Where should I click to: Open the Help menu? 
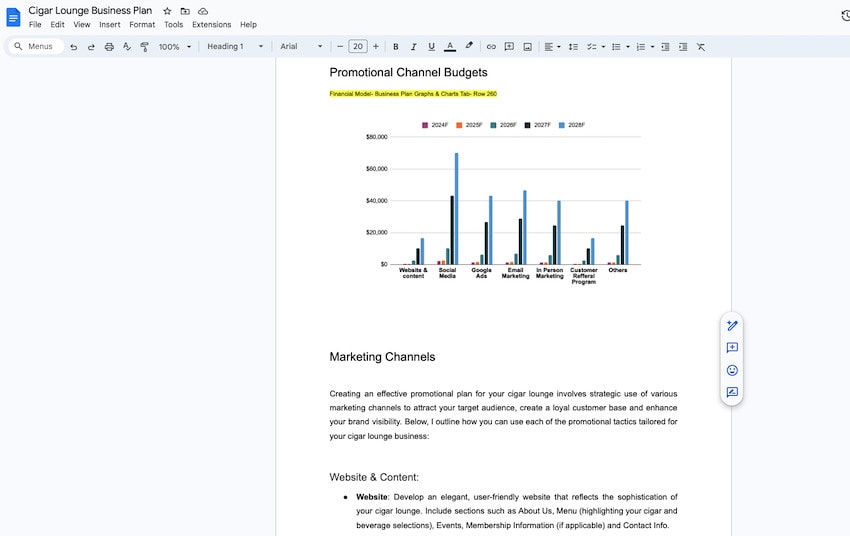(x=248, y=24)
